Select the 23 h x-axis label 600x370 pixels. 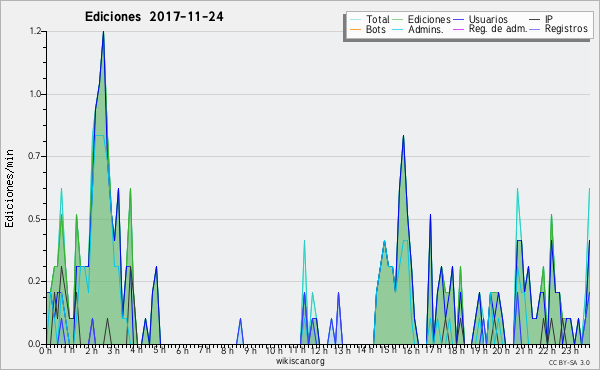(x=570, y=350)
